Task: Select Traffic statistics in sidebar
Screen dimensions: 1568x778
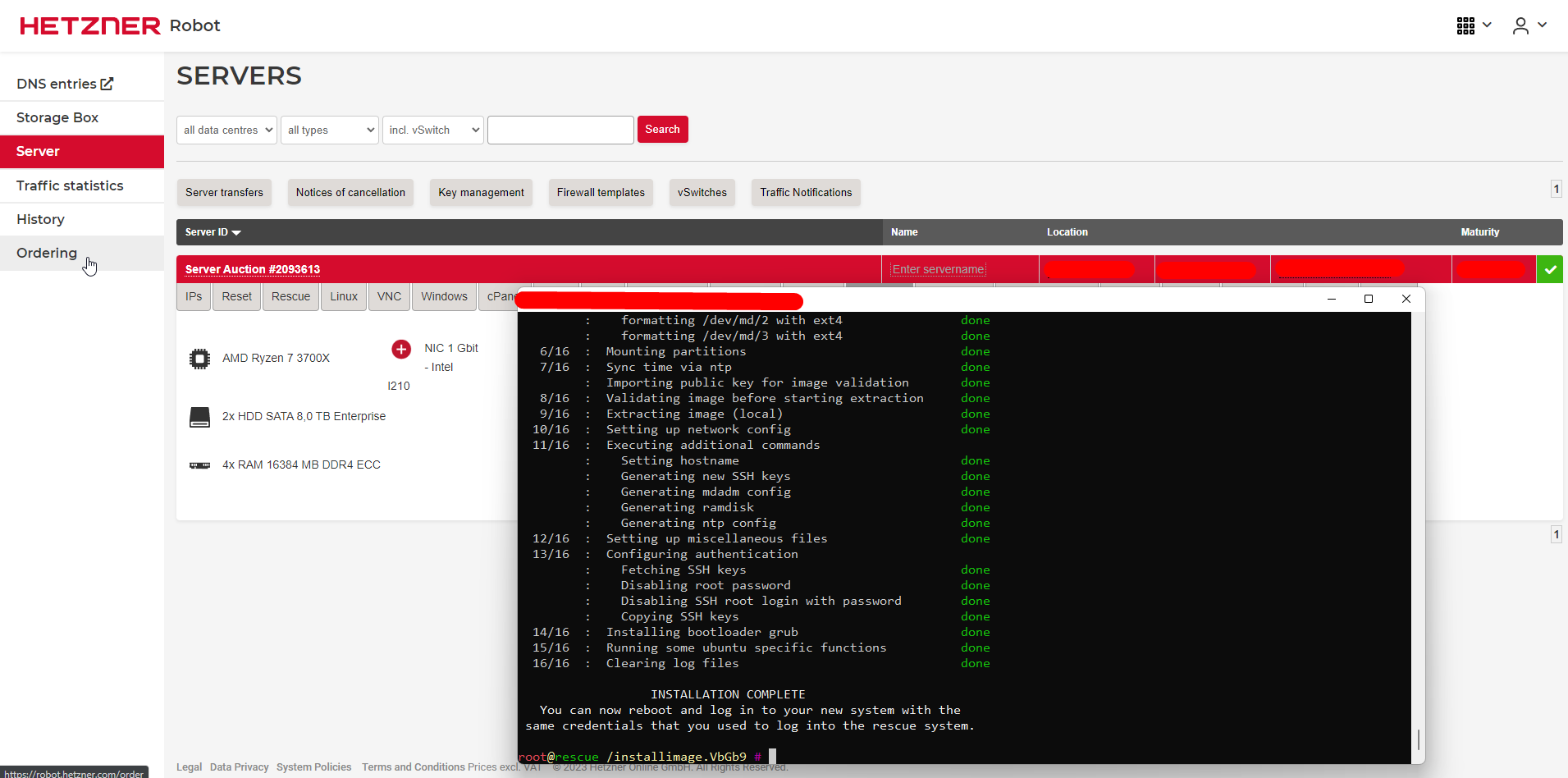Action: (70, 185)
